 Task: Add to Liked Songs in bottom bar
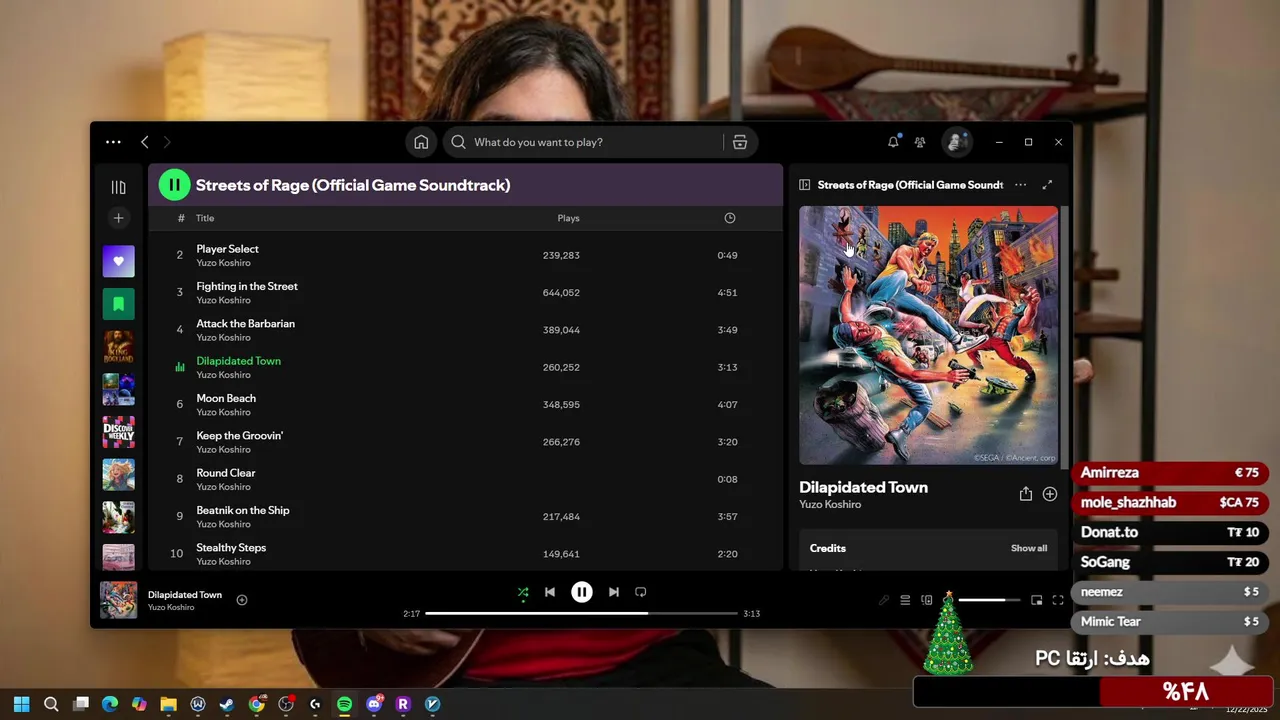[x=242, y=600]
